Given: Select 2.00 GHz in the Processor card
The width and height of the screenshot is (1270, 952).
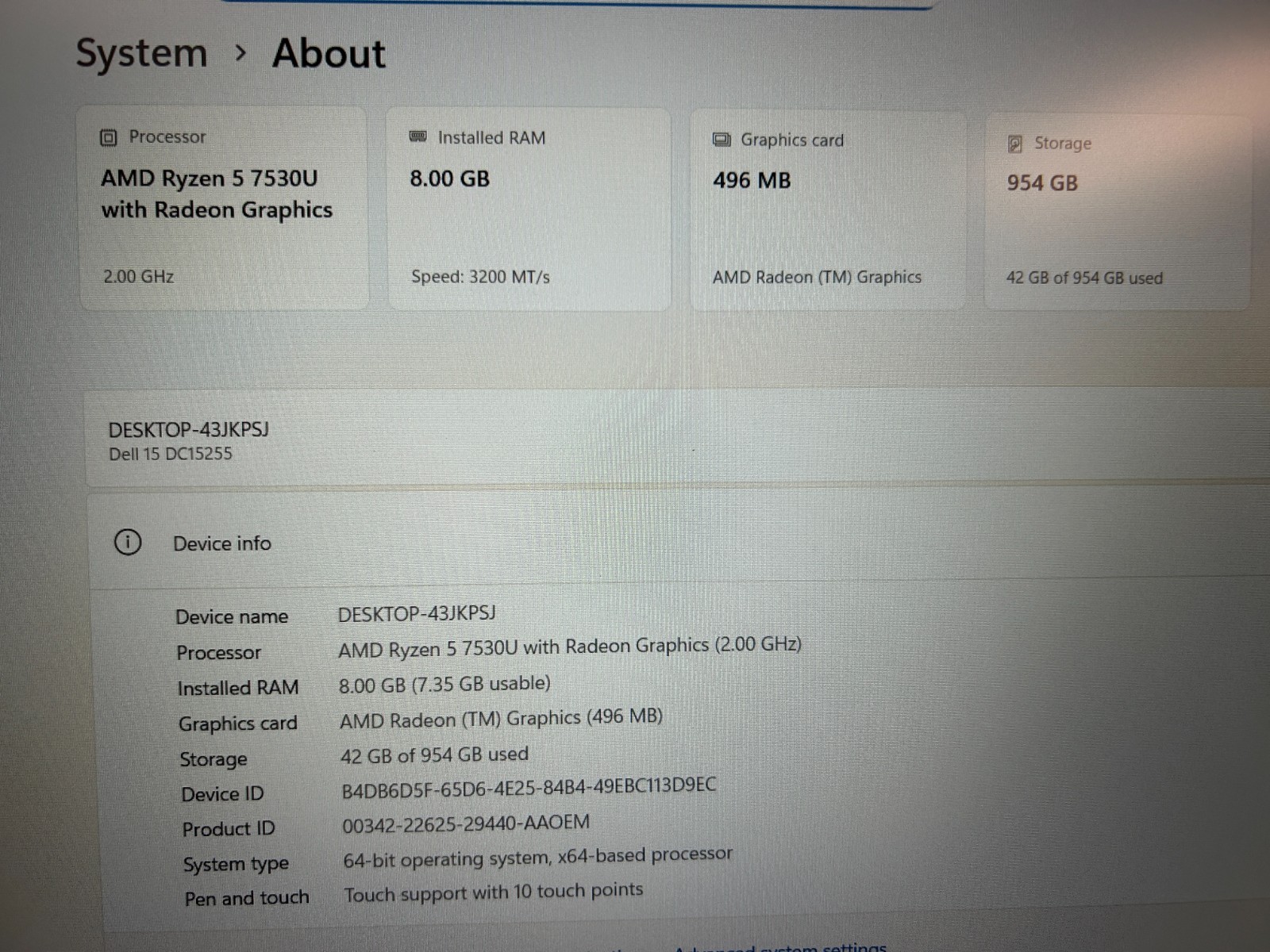Looking at the screenshot, I should [x=138, y=276].
